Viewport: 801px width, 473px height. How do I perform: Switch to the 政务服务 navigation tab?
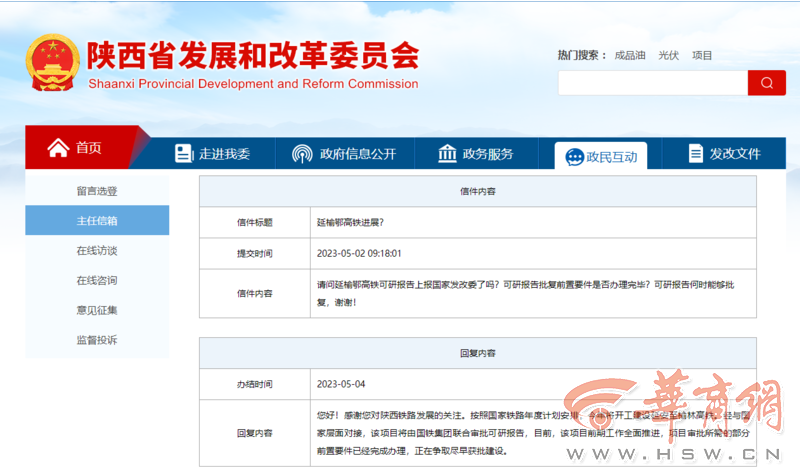[x=475, y=153]
